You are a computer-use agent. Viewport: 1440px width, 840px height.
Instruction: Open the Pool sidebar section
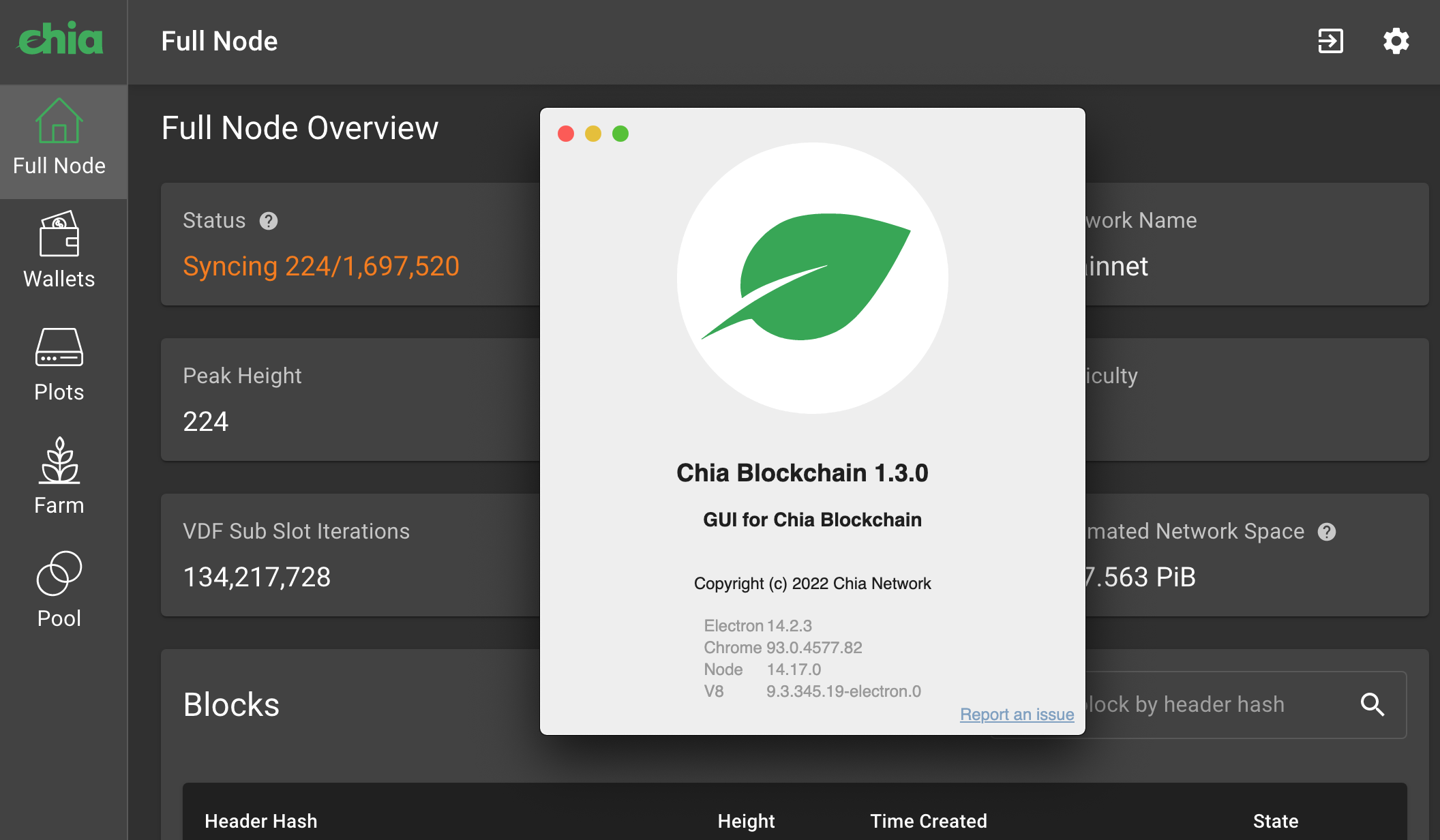[x=59, y=590]
